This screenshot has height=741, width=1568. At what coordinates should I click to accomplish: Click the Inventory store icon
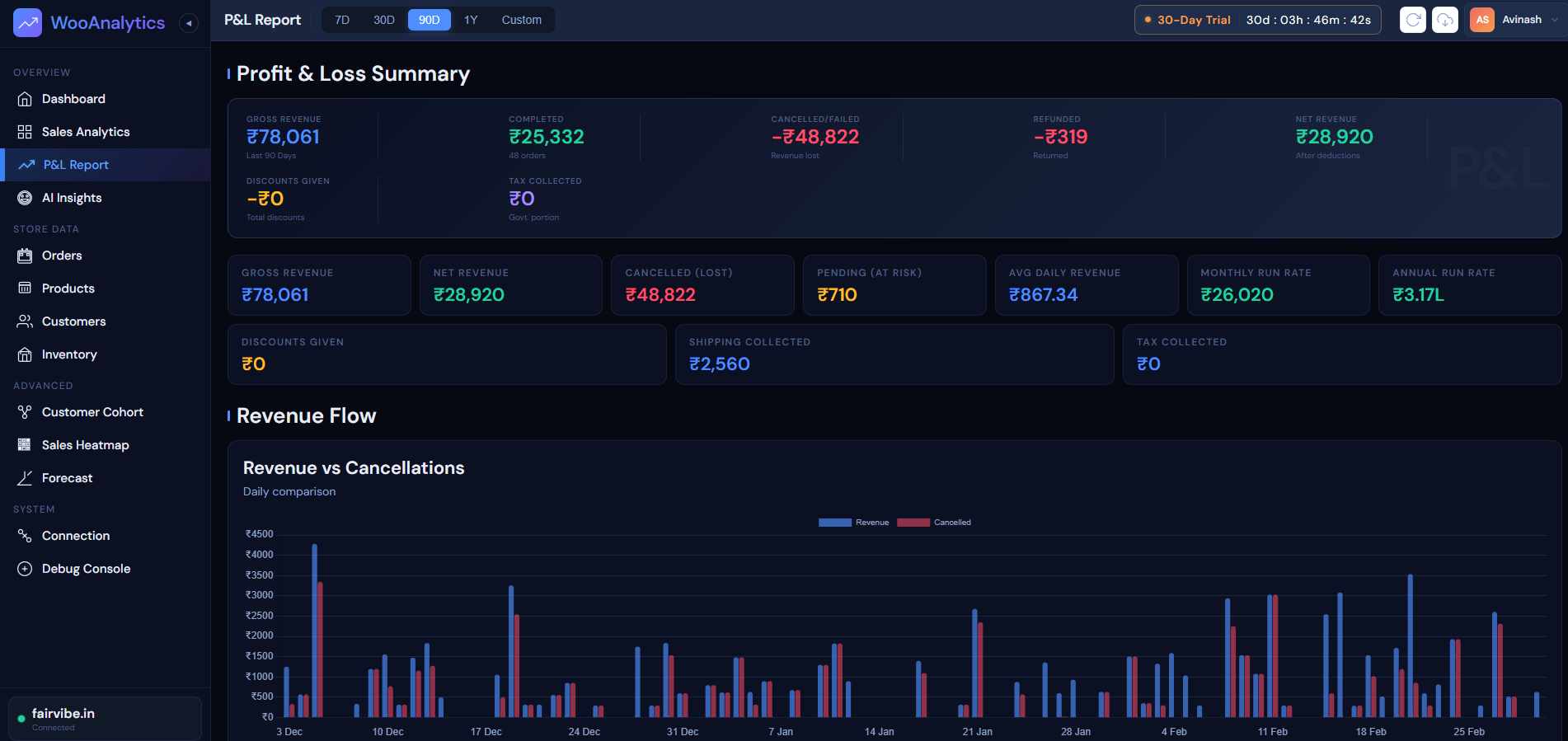click(x=25, y=354)
